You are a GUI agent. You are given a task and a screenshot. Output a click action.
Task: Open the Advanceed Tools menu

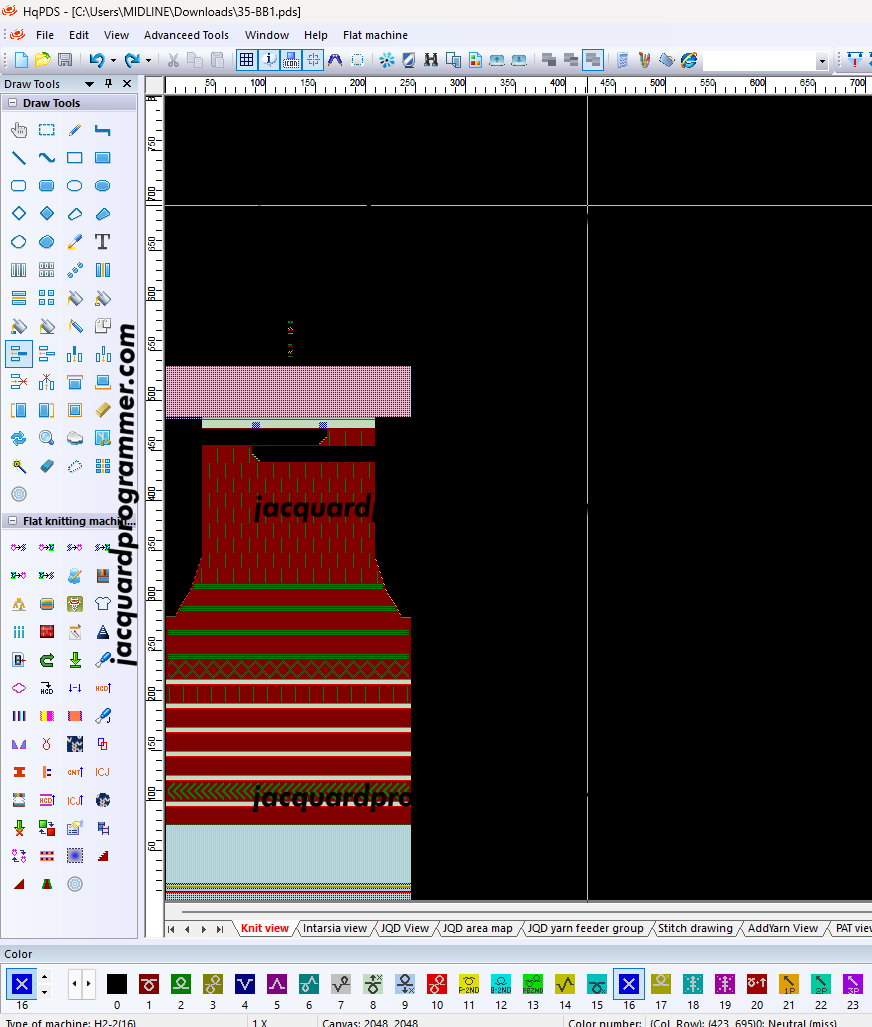click(x=186, y=35)
